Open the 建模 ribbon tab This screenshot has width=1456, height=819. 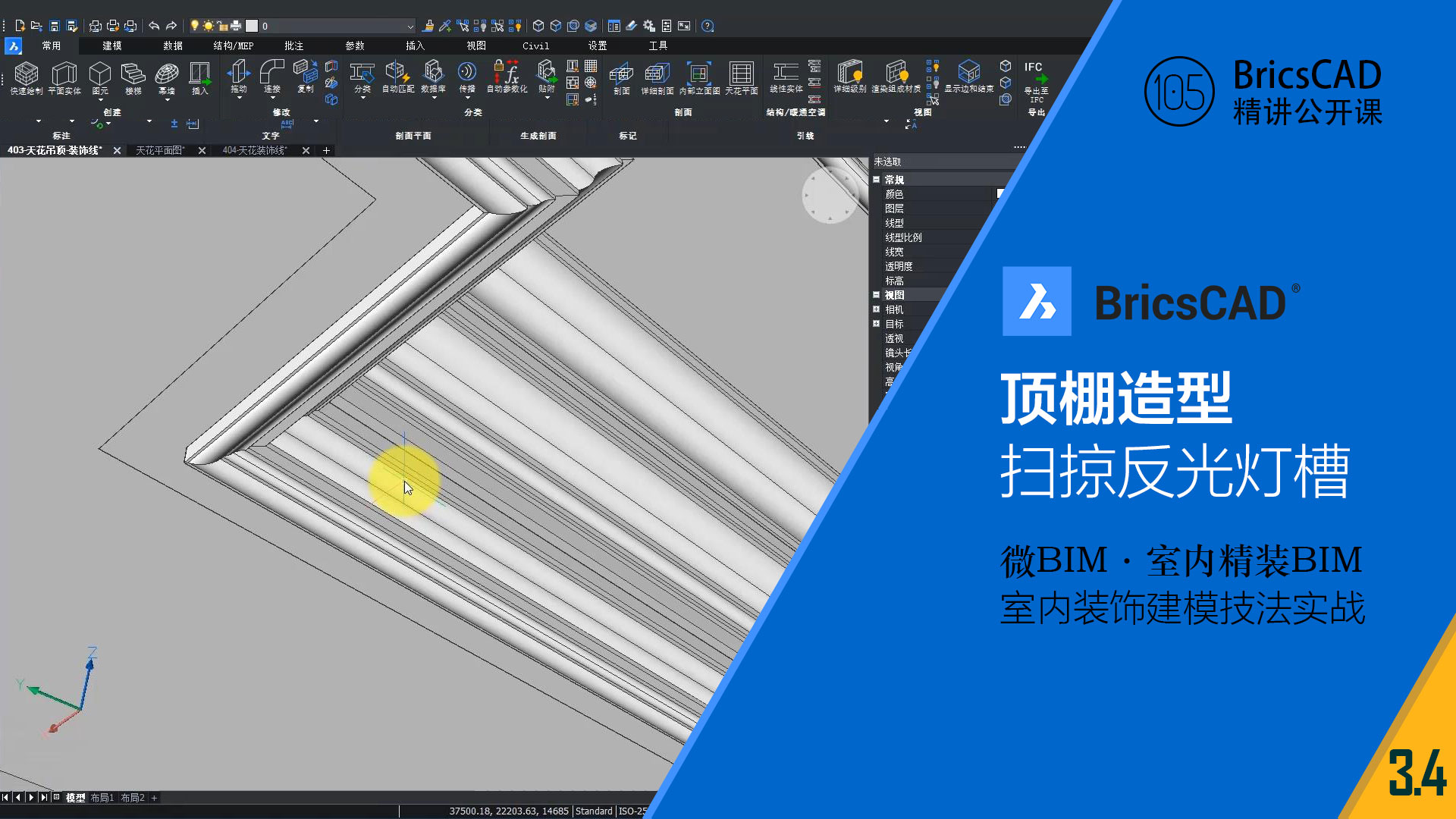point(112,45)
